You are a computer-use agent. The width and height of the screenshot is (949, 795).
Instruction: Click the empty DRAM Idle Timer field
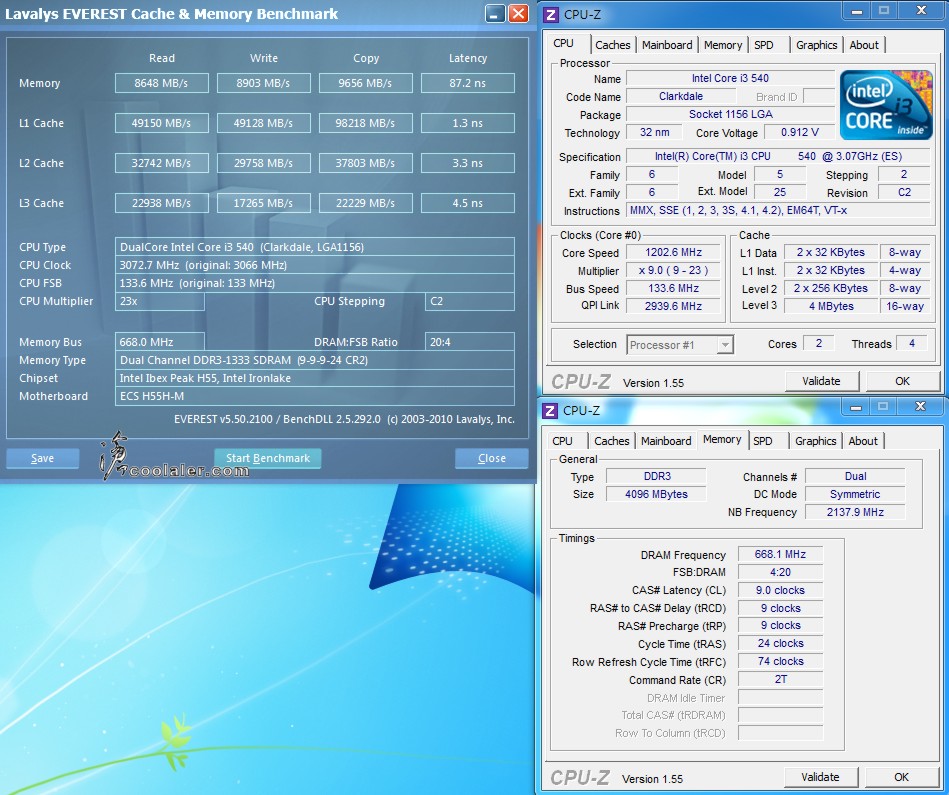[780, 698]
